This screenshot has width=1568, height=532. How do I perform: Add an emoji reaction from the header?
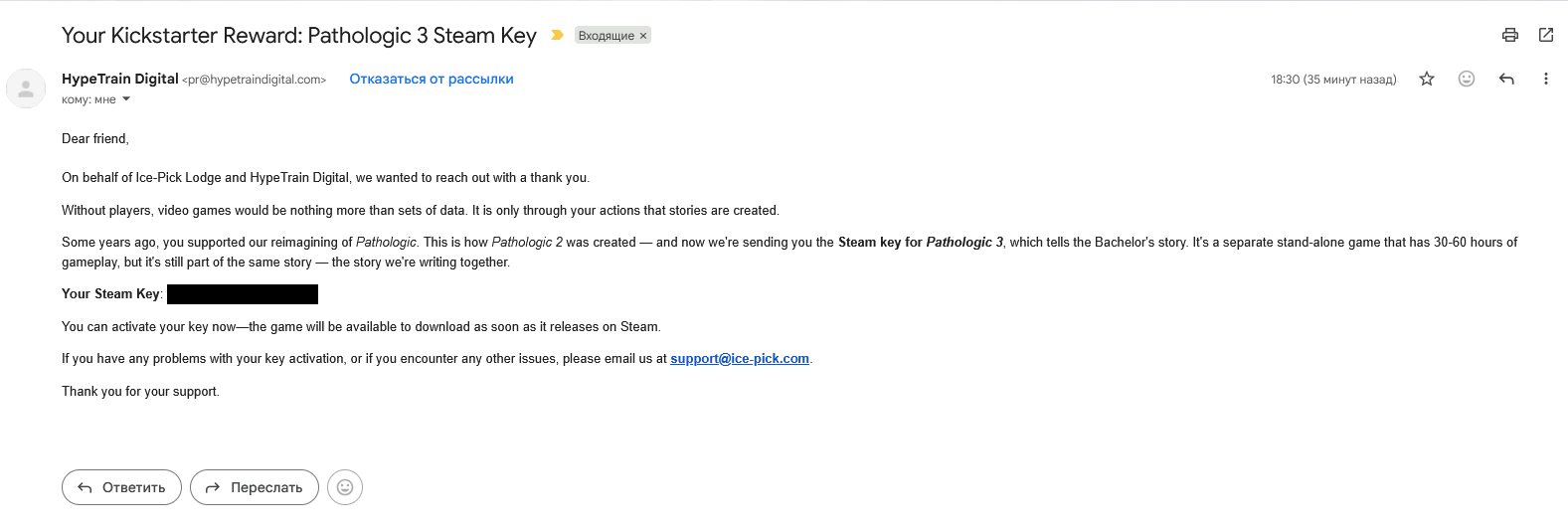point(1466,79)
